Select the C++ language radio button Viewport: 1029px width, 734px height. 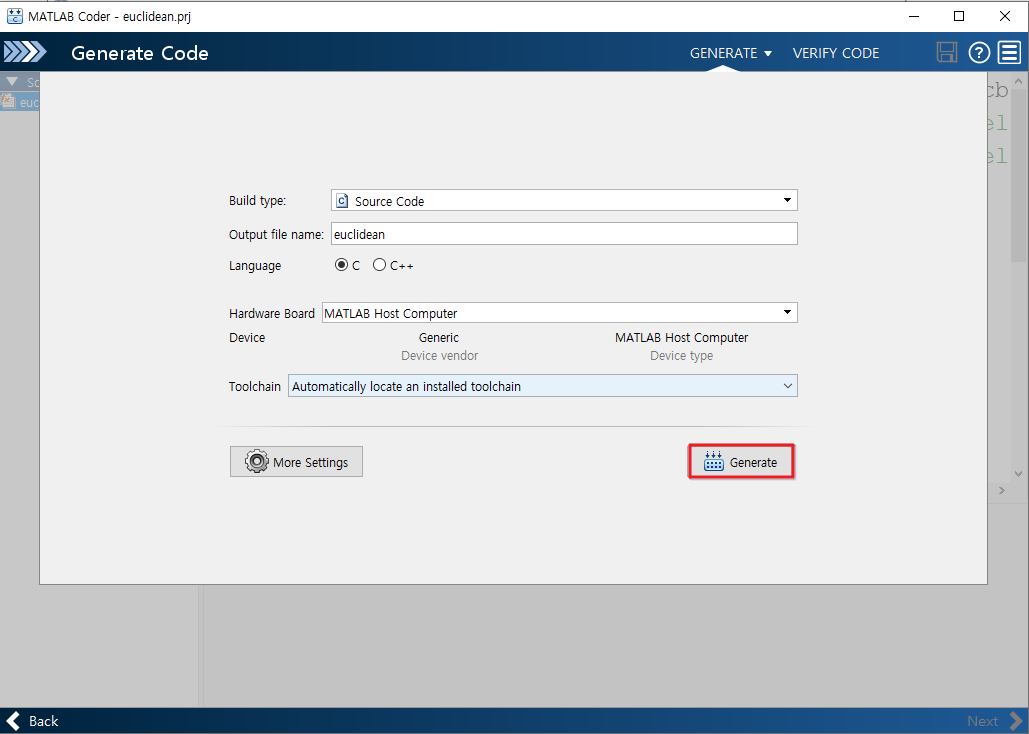379,265
